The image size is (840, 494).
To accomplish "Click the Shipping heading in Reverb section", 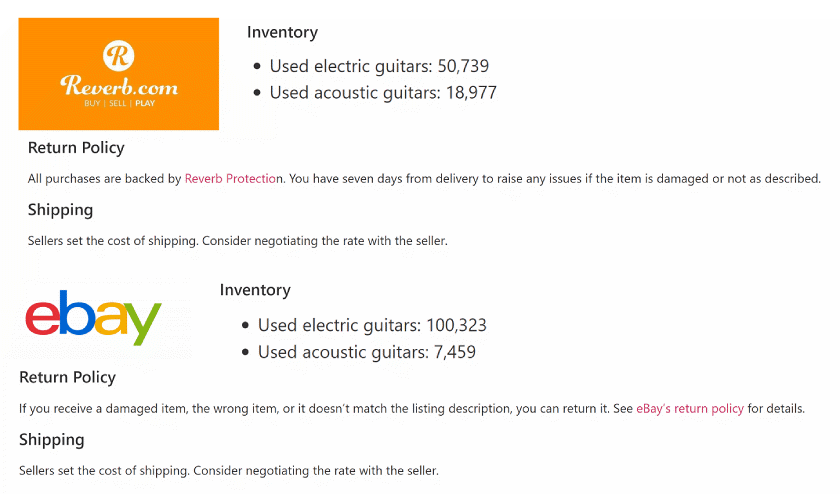I will point(60,210).
